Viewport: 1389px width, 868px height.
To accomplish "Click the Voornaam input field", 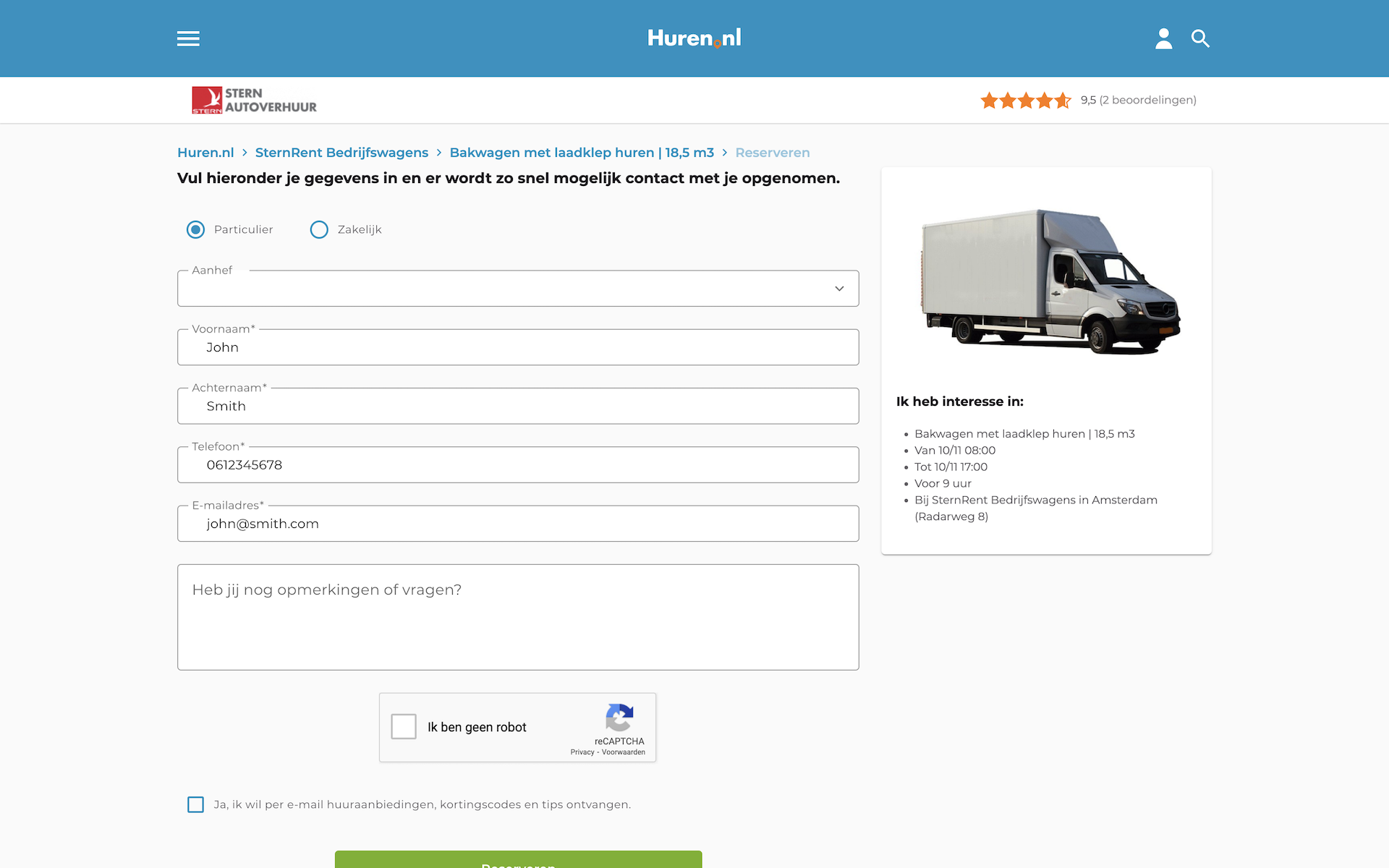I will tap(518, 347).
